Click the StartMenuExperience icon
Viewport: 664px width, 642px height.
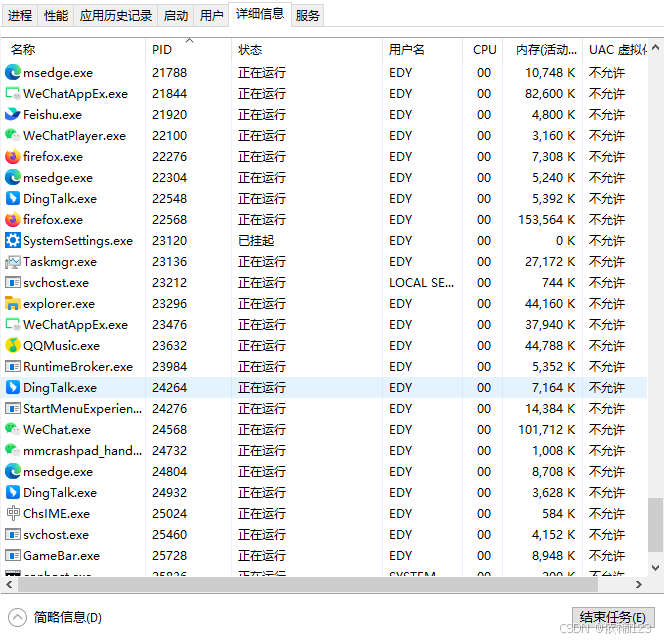13,409
